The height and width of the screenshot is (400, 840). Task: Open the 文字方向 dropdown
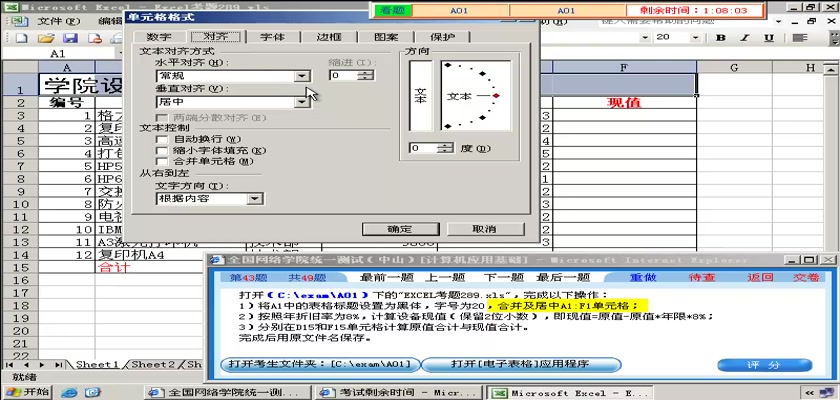tap(255, 199)
